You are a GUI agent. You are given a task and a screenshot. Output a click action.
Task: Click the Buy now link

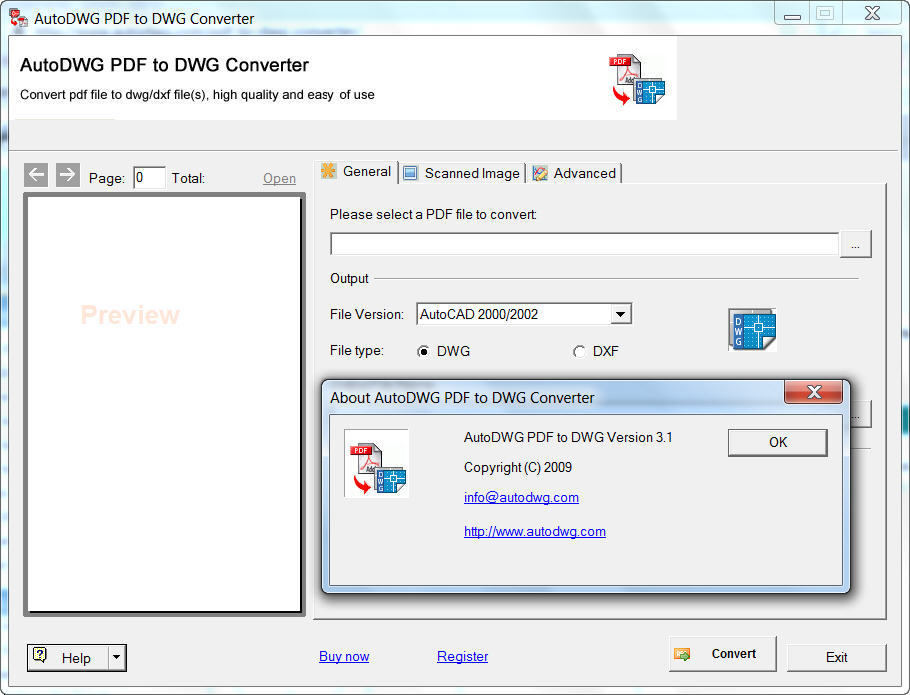[x=344, y=657]
